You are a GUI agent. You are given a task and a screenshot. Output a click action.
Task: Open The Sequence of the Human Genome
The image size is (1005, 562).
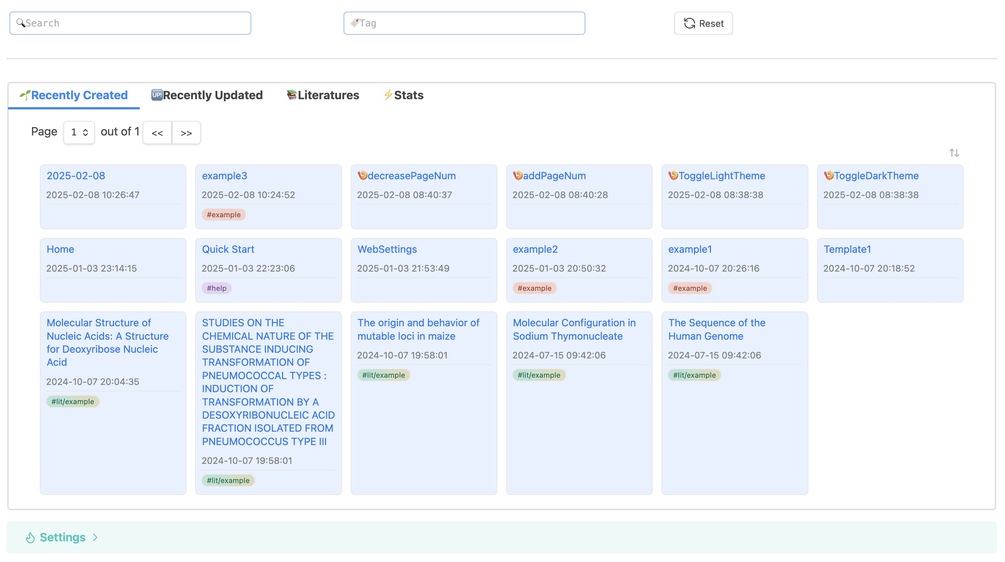[717, 329]
